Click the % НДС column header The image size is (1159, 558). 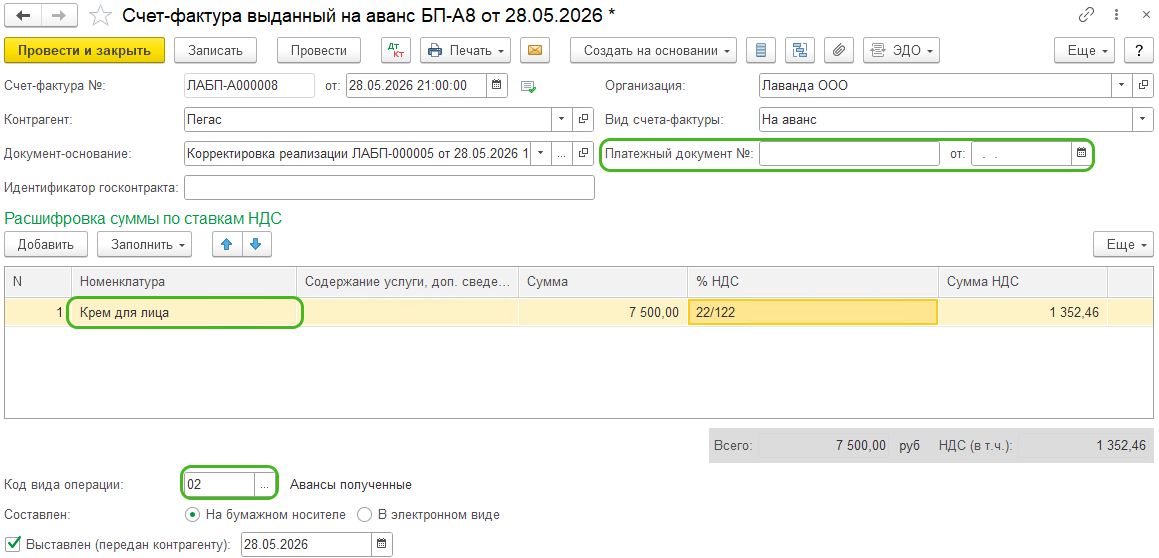[813, 282]
